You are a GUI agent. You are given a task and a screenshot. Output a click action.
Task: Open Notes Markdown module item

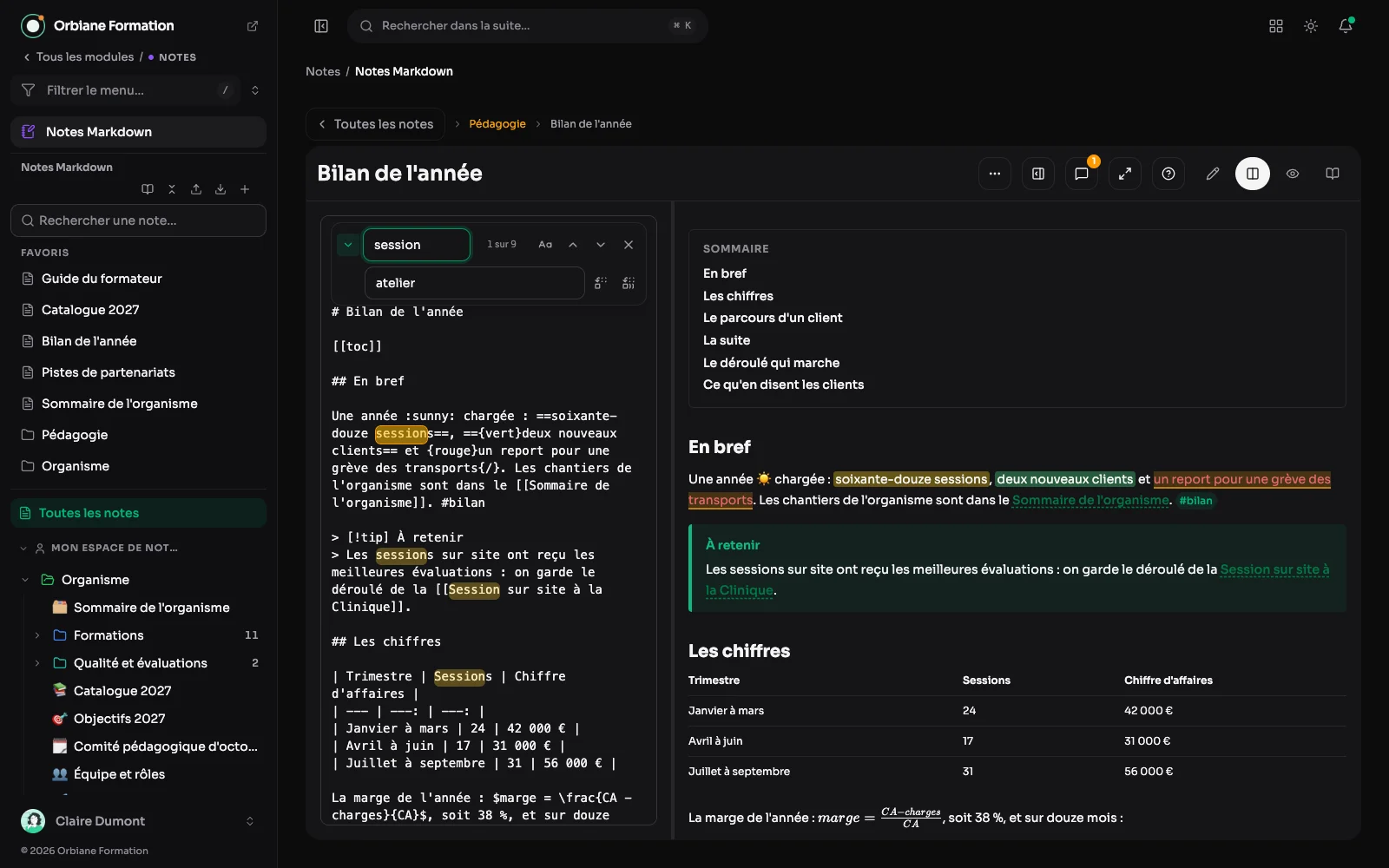click(139, 132)
